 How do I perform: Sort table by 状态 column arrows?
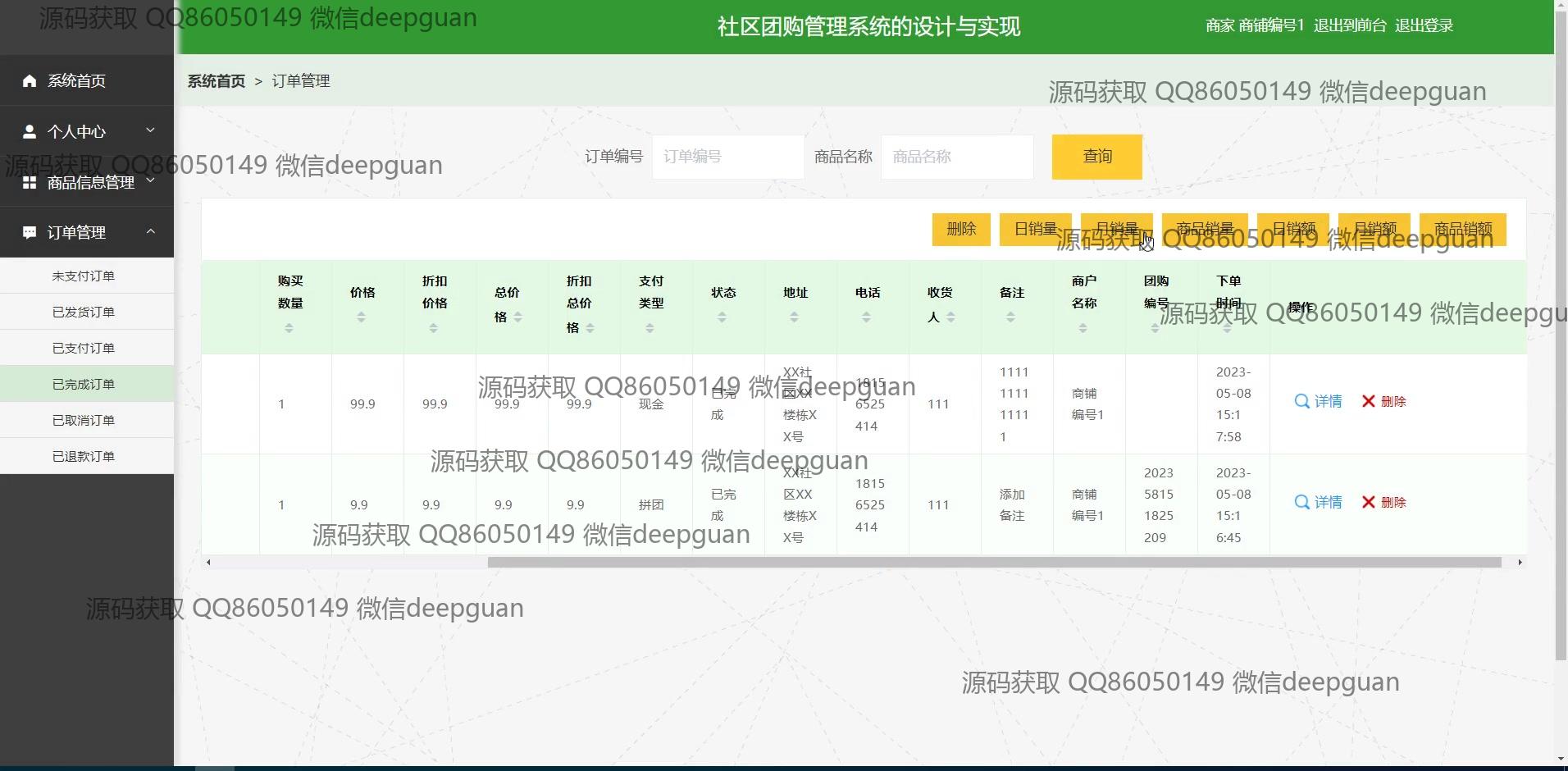[722, 317]
